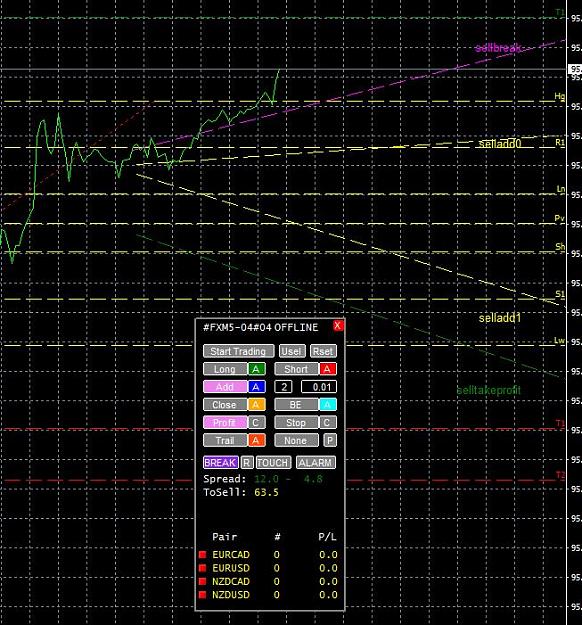
Task: Click the red square beside EURUSD
Action: click(203, 568)
